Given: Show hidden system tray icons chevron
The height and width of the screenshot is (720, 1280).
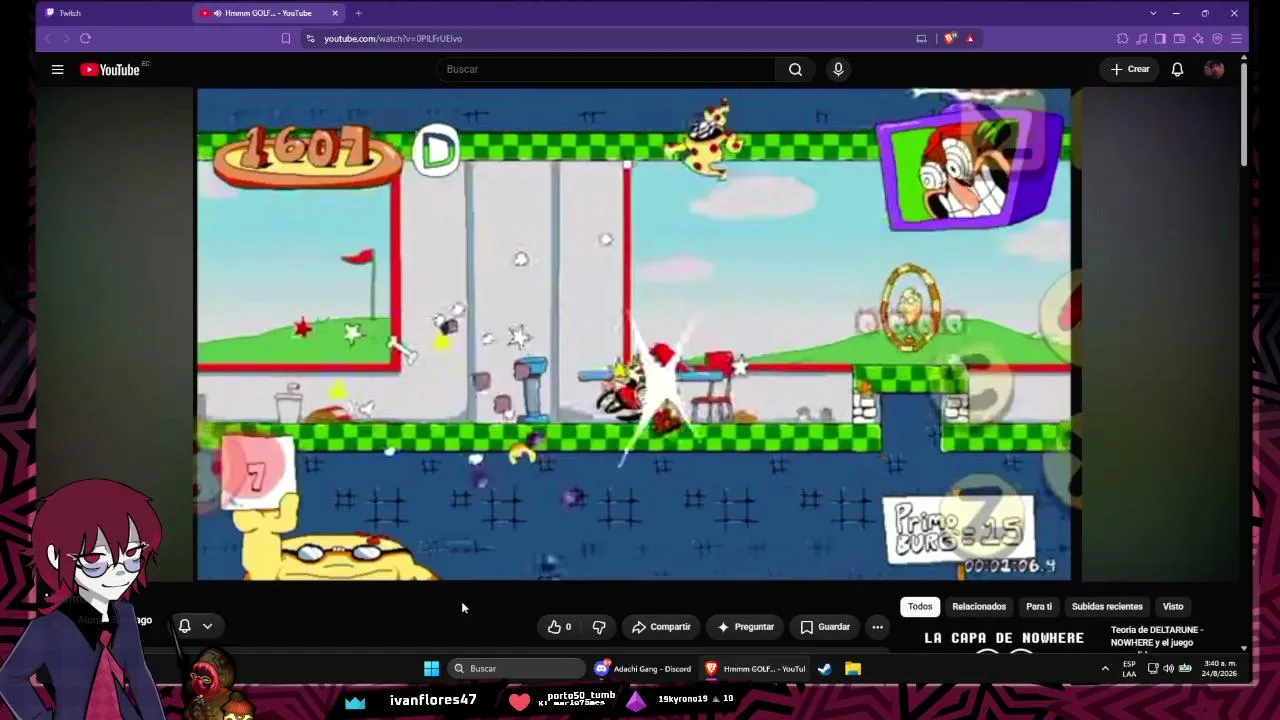Looking at the screenshot, I should 1105,668.
